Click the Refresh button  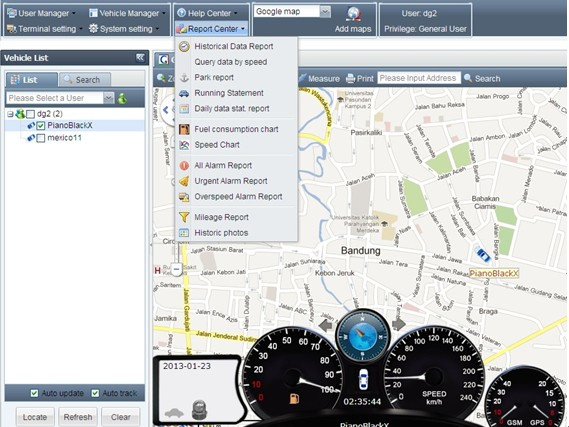pos(78,417)
